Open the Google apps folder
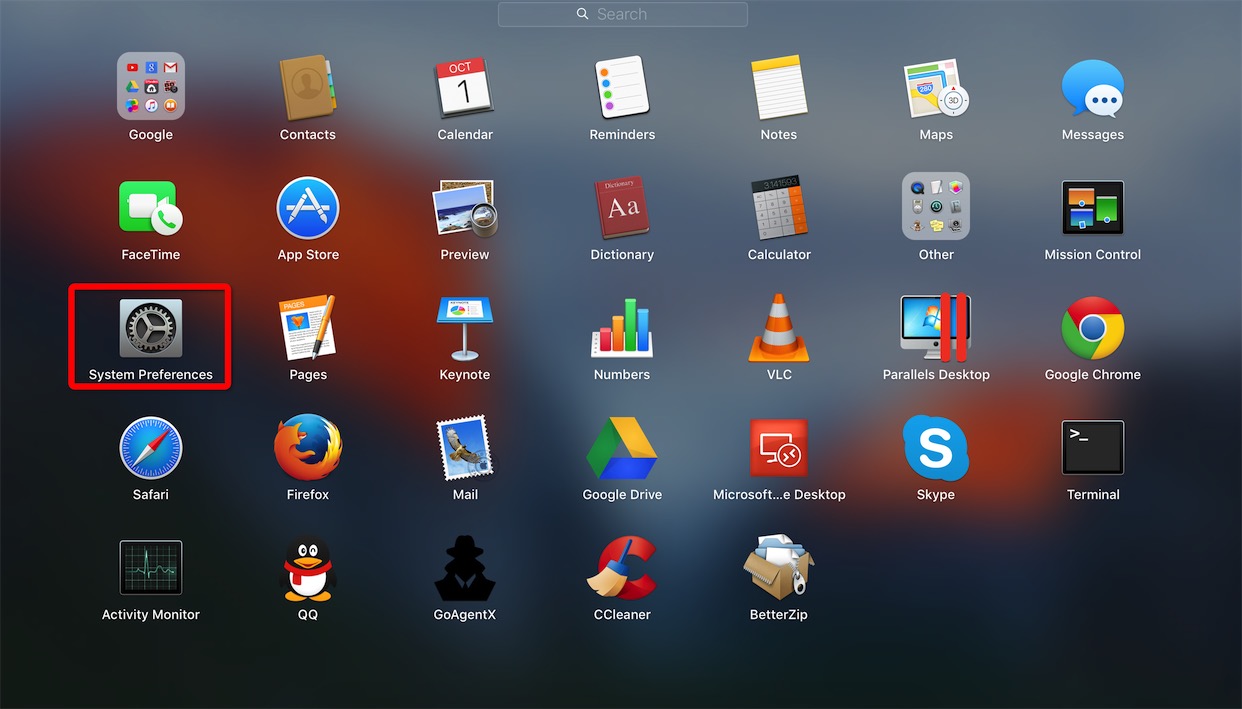Viewport: 1242px width, 709px height. coord(151,86)
